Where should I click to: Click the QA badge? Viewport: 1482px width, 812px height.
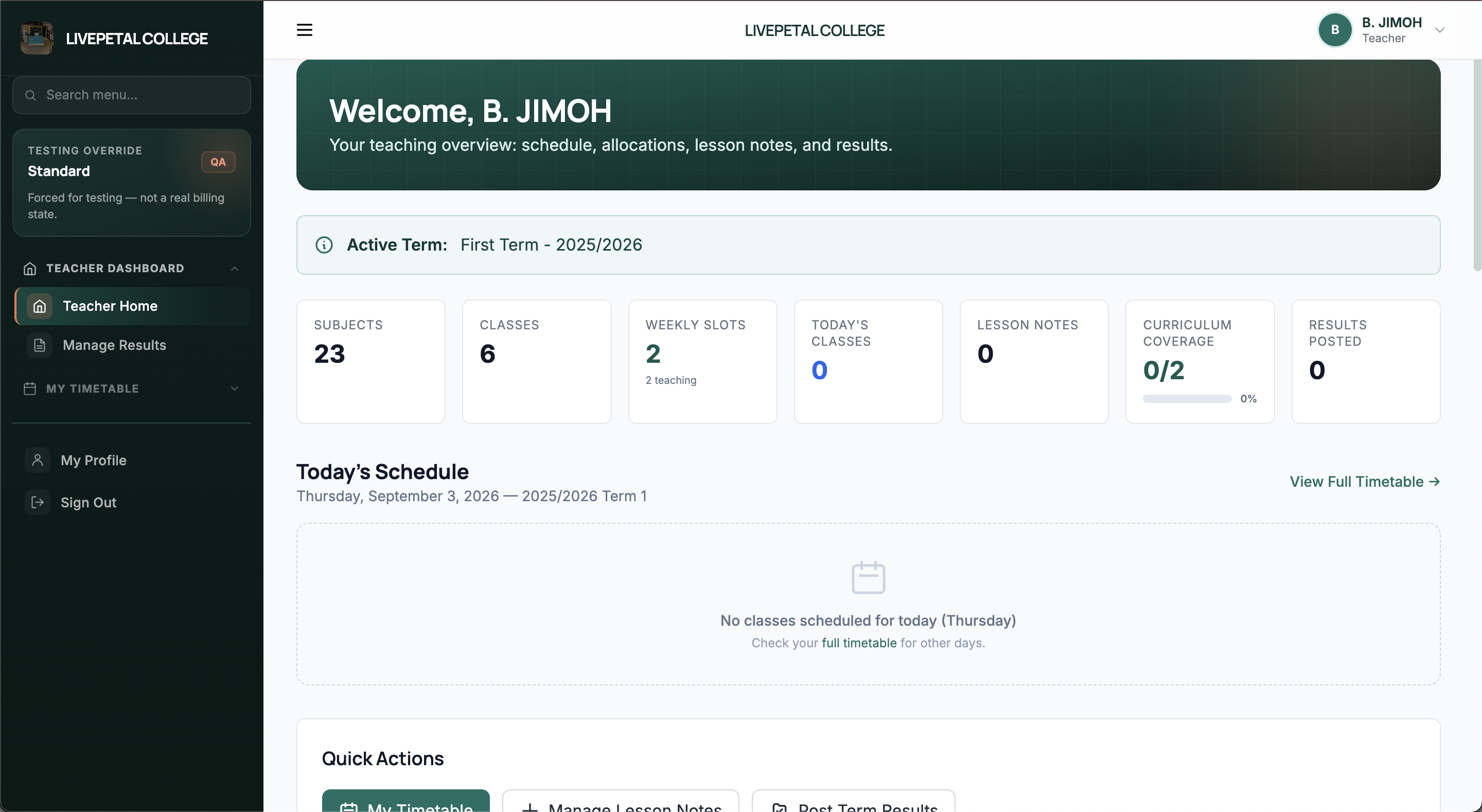pos(218,162)
